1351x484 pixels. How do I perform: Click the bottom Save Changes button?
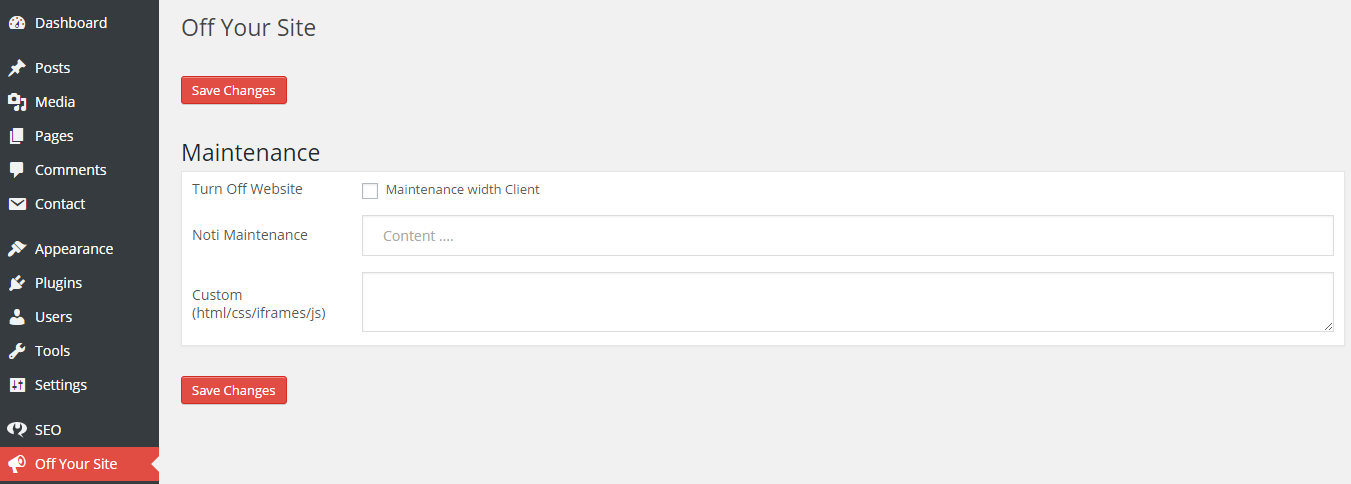(234, 390)
